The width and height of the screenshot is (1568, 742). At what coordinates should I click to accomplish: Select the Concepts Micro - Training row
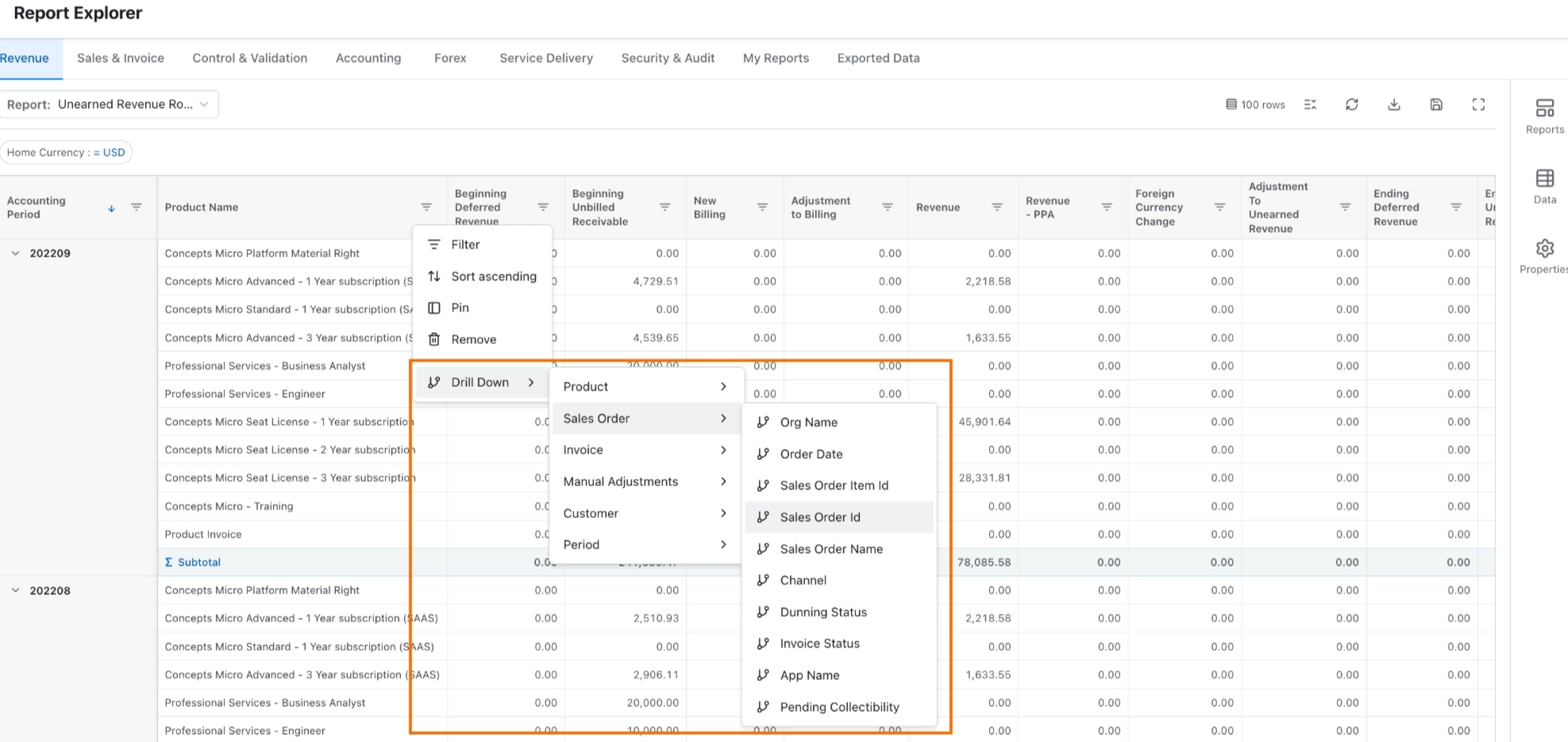229,506
